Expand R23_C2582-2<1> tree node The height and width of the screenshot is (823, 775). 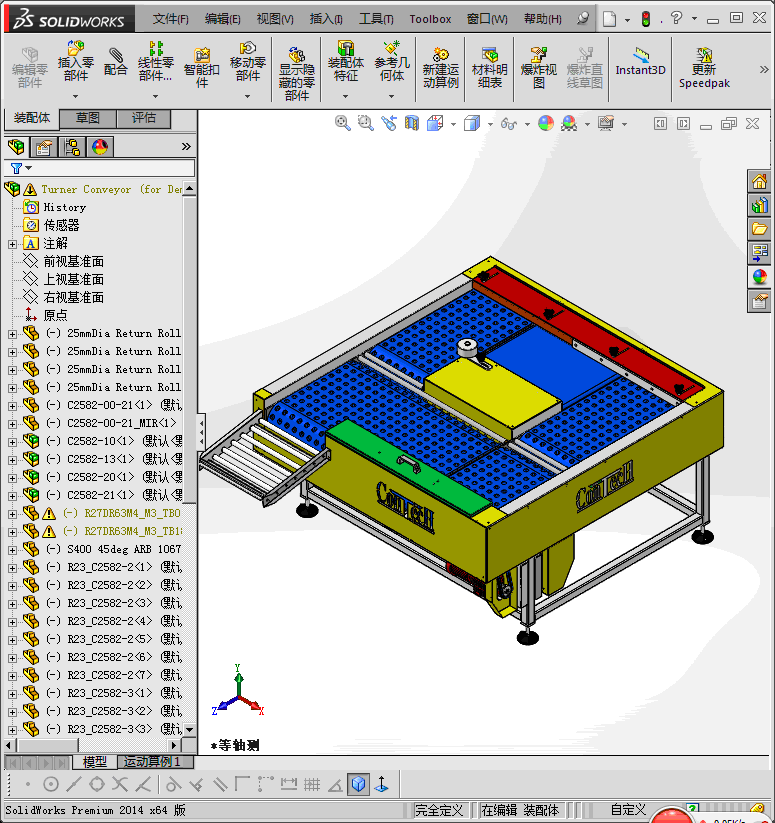(12, 568)
